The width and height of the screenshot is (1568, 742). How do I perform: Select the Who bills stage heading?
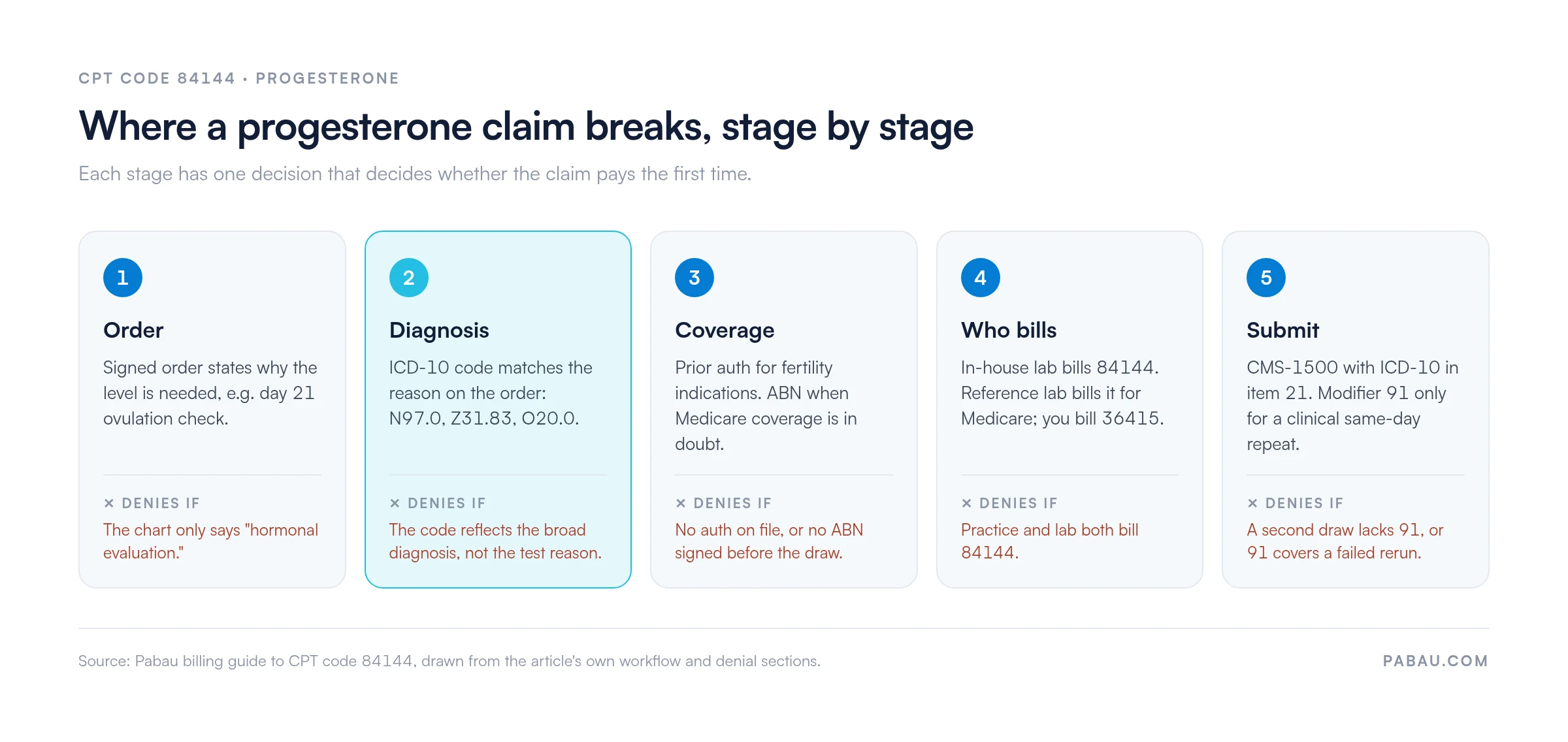point(1009,330)
